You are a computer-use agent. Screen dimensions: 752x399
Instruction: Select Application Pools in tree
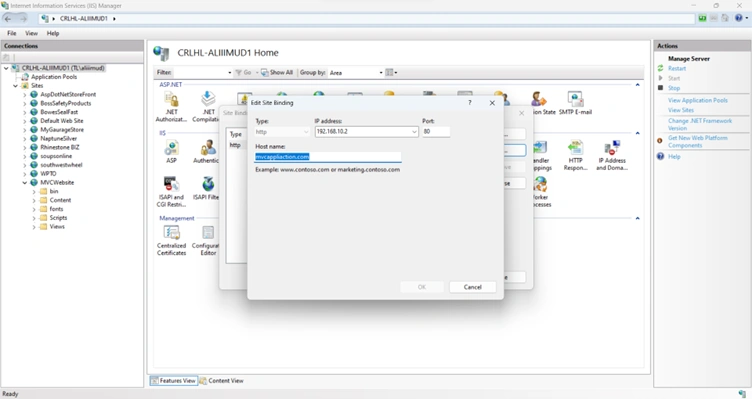pyautogui.click(x=54, y=77)
